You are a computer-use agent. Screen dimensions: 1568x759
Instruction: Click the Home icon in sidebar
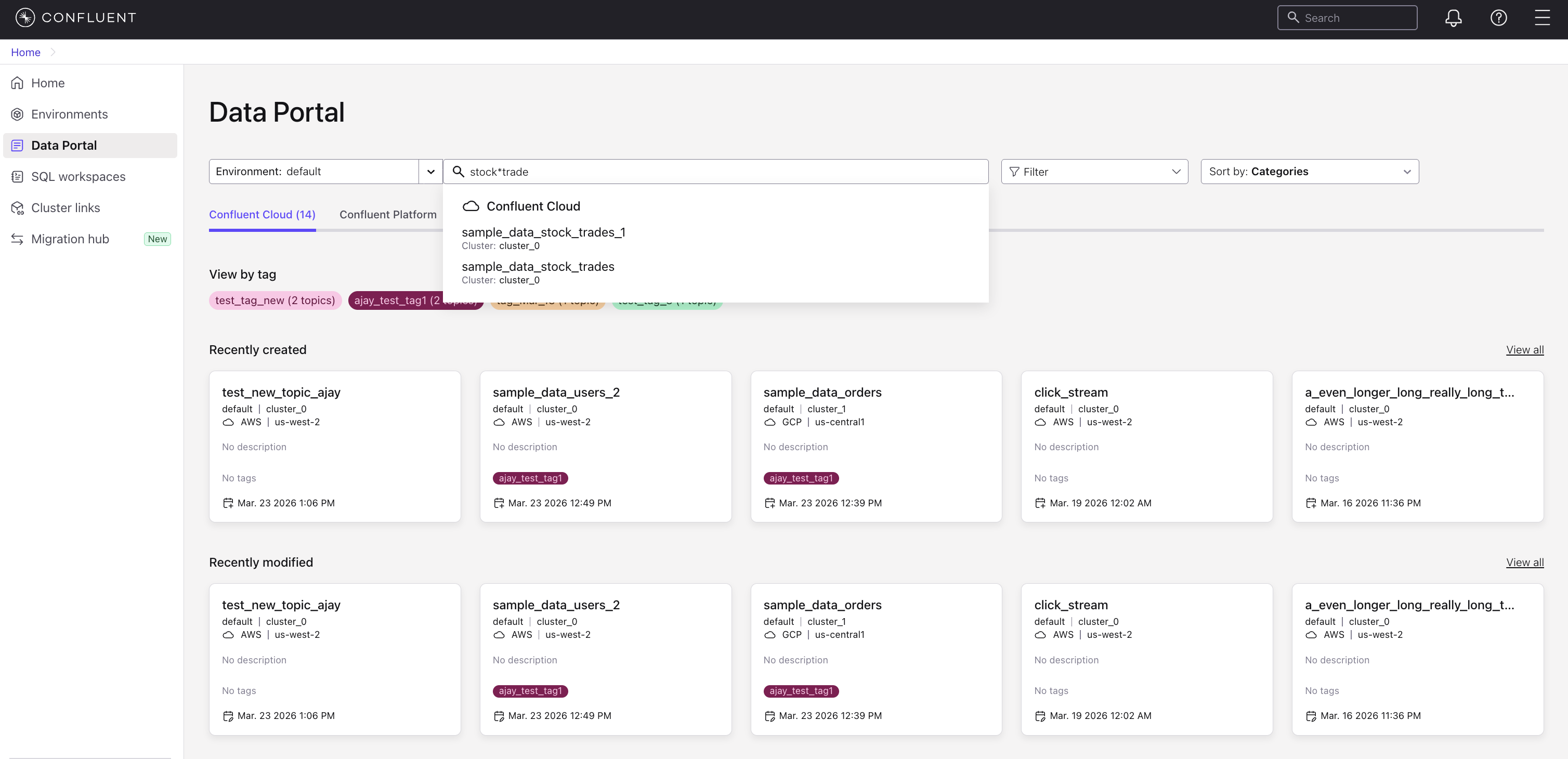point(17,83)
